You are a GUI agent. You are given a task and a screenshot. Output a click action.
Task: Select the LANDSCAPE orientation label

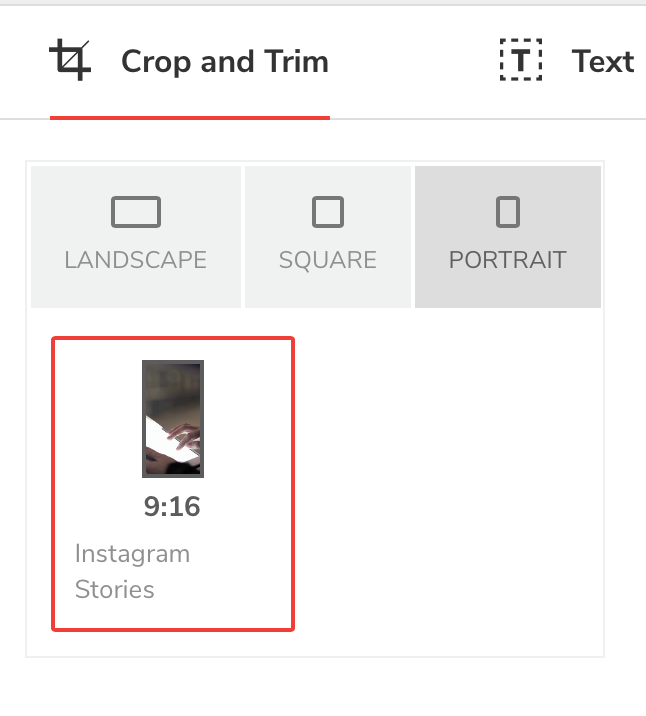pos(136,260)
